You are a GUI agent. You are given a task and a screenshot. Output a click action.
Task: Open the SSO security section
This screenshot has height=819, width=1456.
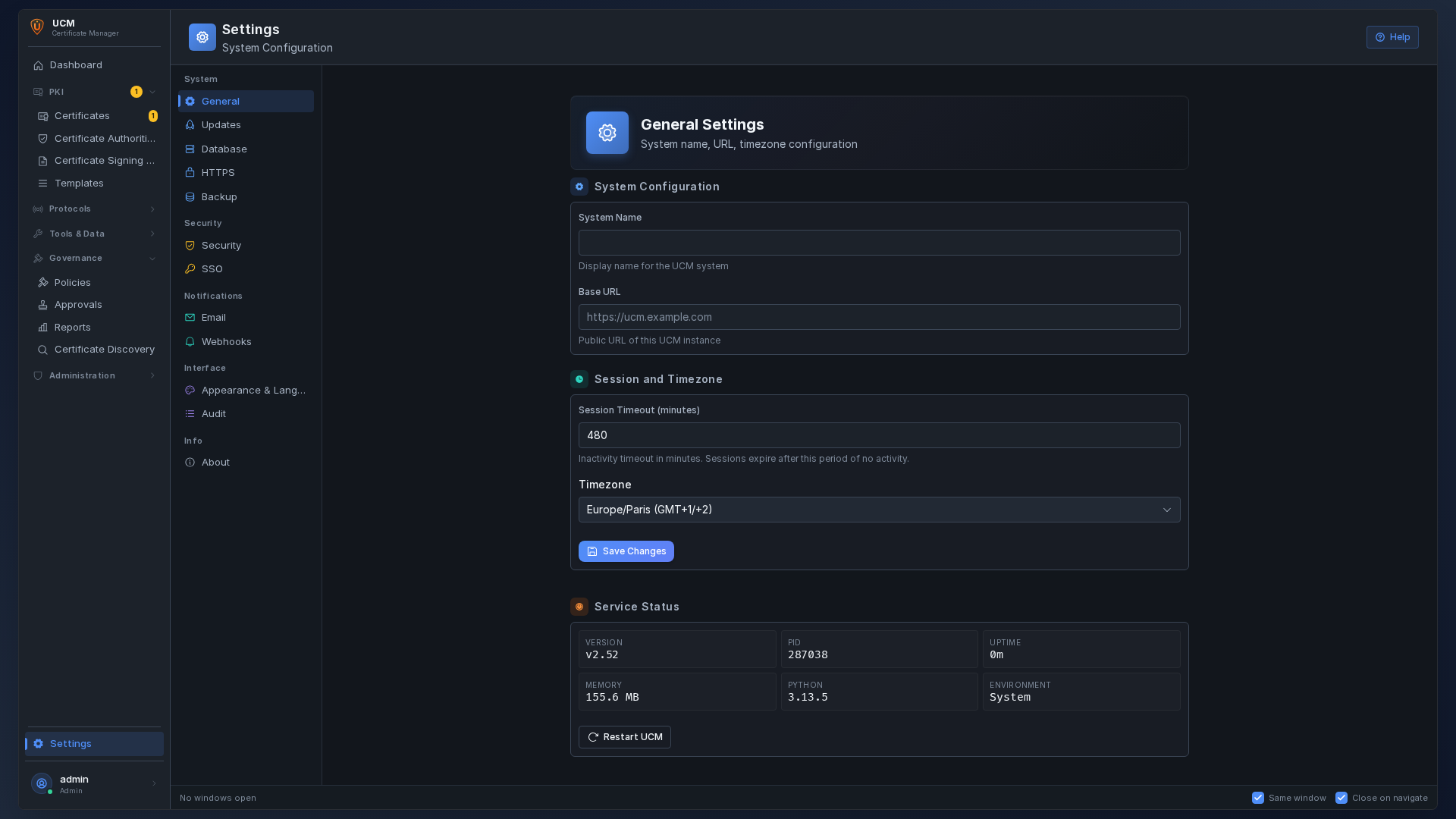point(212,268)
